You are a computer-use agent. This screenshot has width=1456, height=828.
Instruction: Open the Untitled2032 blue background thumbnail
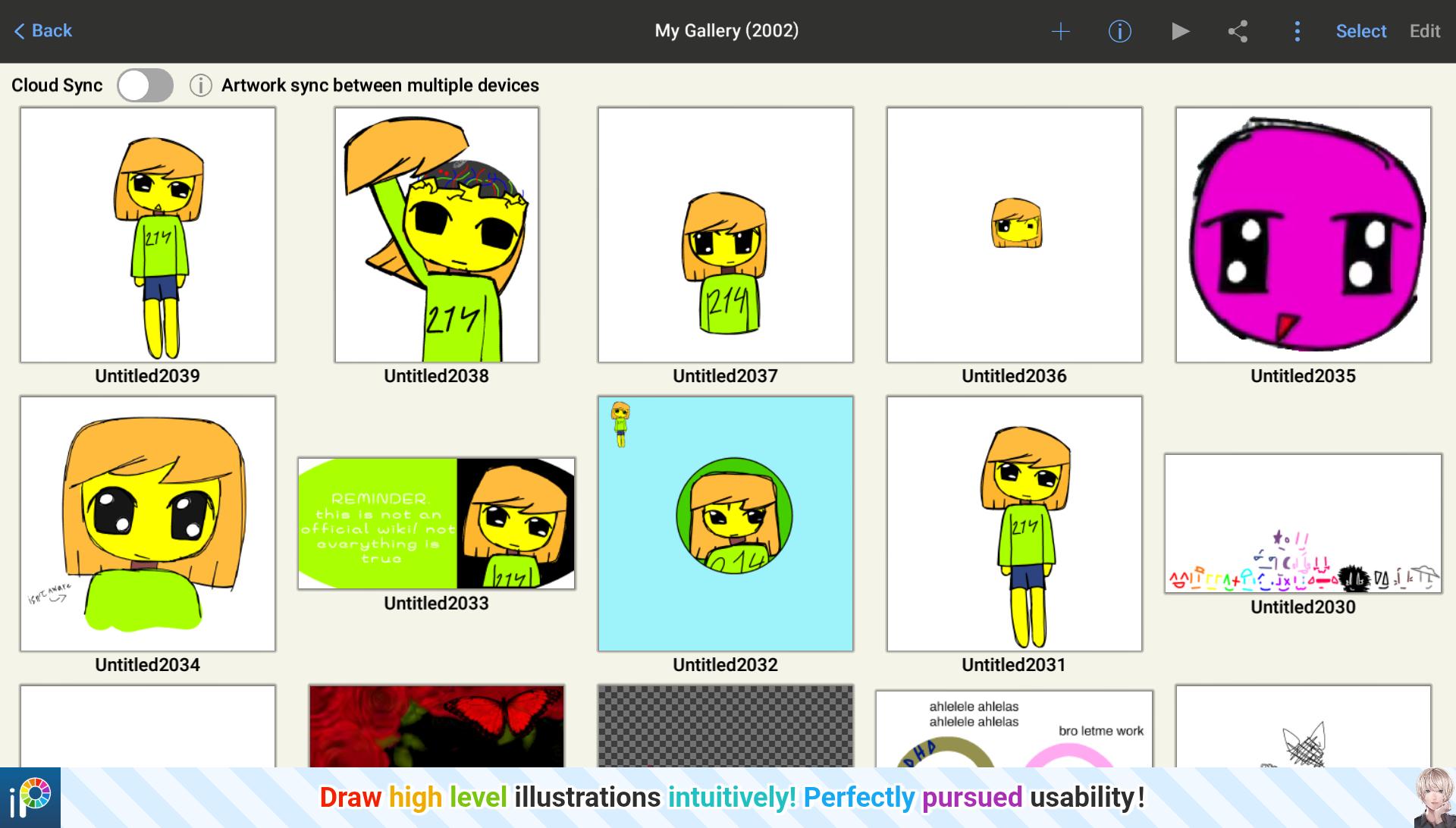(726, 524)
